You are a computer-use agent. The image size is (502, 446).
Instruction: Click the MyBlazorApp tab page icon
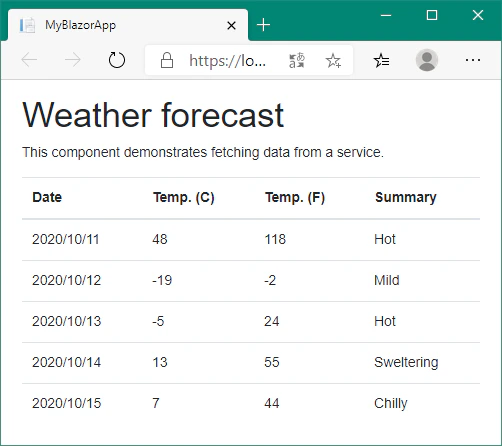27,25
